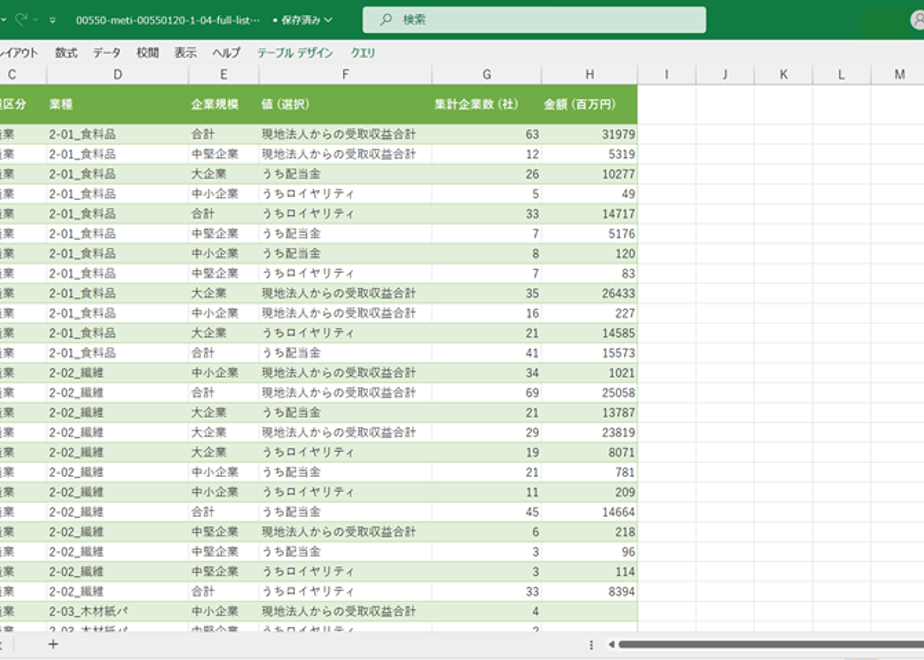This screenshot has height=660, width=924.
Task: Click the cell containing 15573
Action: (x=589, y=353)
